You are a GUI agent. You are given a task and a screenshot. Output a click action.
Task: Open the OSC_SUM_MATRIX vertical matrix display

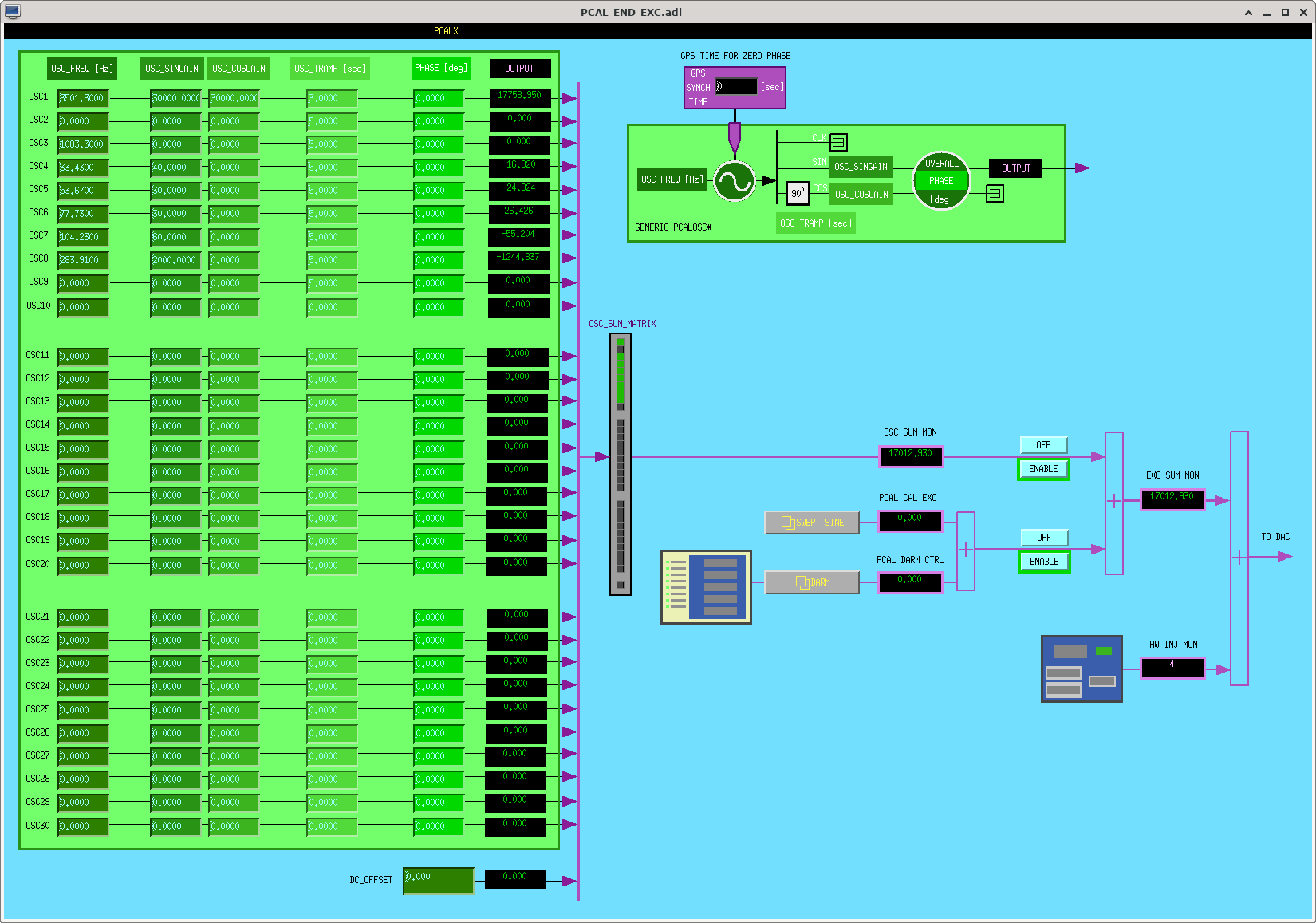pyautogui.click(x=621, y=464)
